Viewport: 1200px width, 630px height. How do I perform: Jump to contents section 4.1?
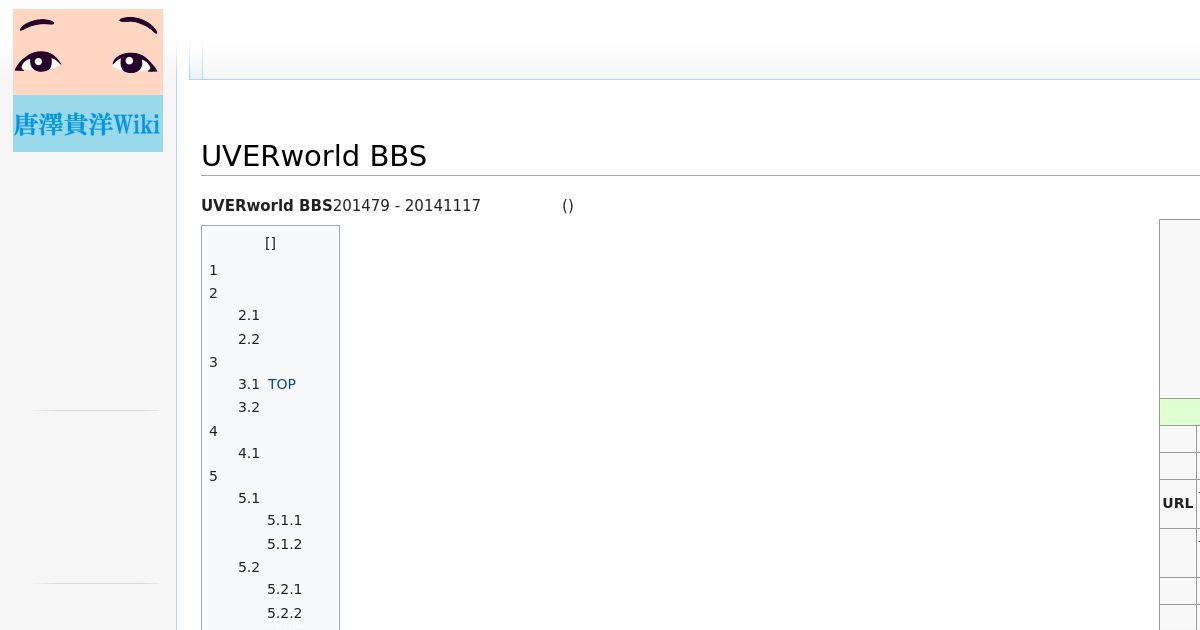[249, 453]
